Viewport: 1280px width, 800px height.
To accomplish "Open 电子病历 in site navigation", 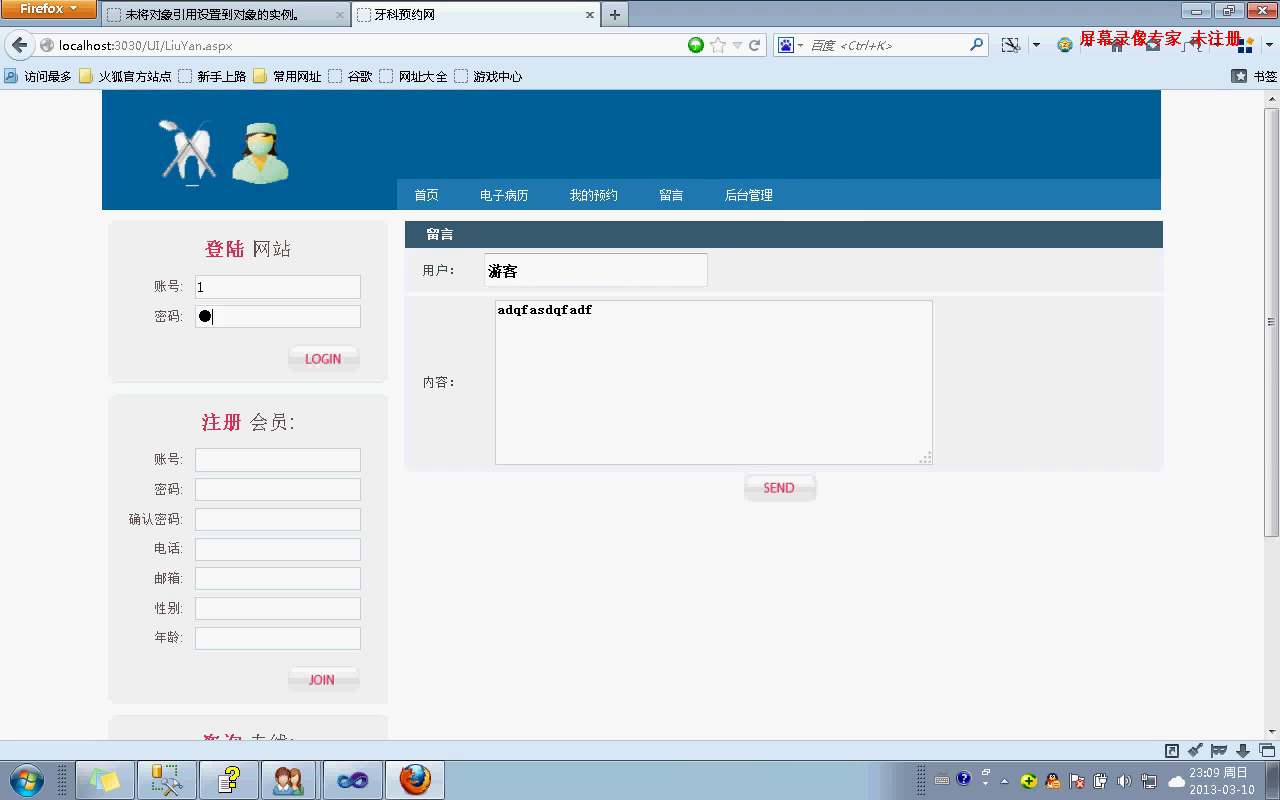I will (504, 195).
